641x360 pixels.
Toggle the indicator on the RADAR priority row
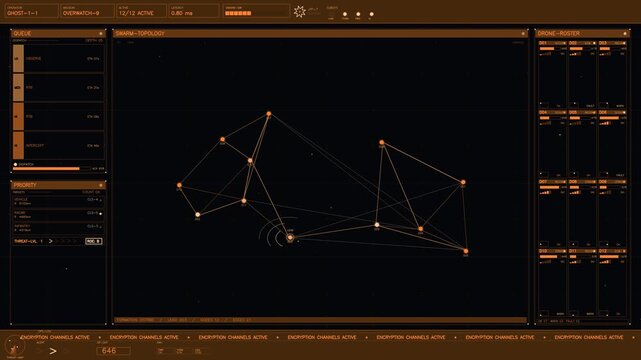101,214
